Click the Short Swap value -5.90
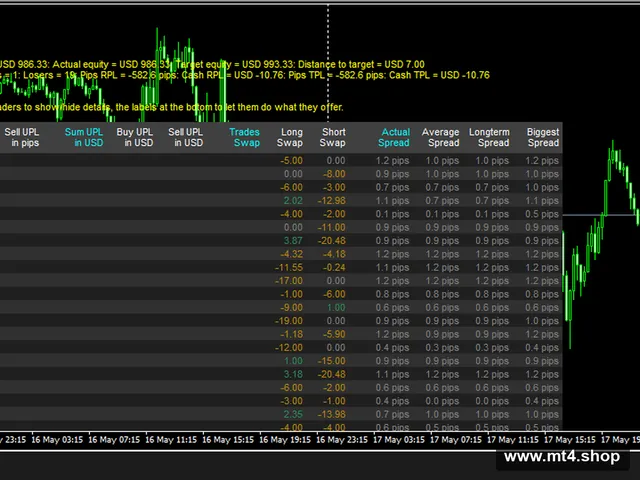The width and height of the screenshot is (640, 480). click(x=334, y=334)
